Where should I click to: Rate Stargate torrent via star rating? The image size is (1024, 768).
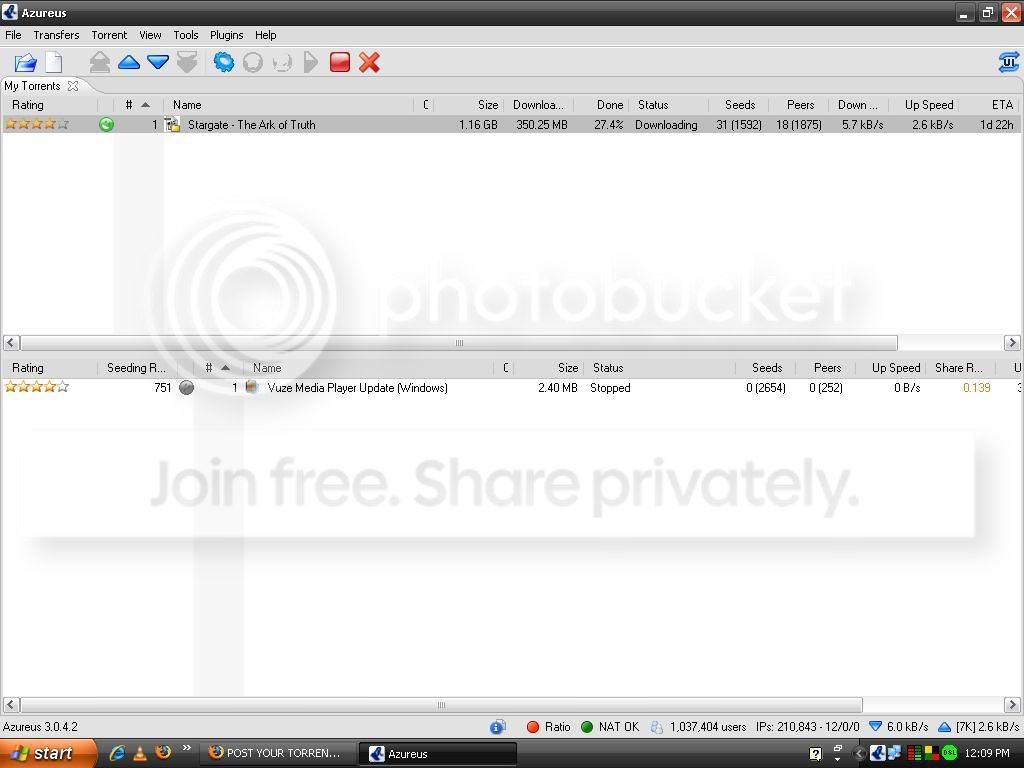coord(37,124)
